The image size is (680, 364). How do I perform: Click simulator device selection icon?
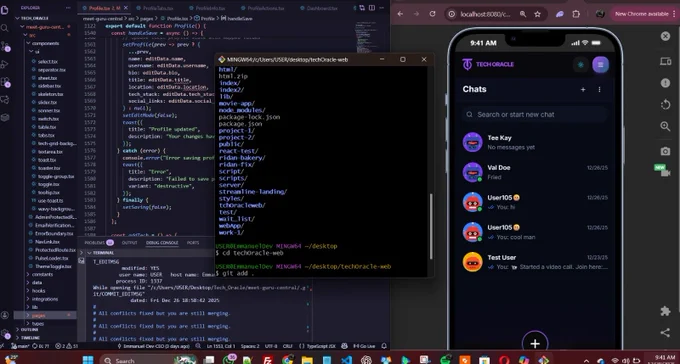pyautogui.click(x=665, y=62)
